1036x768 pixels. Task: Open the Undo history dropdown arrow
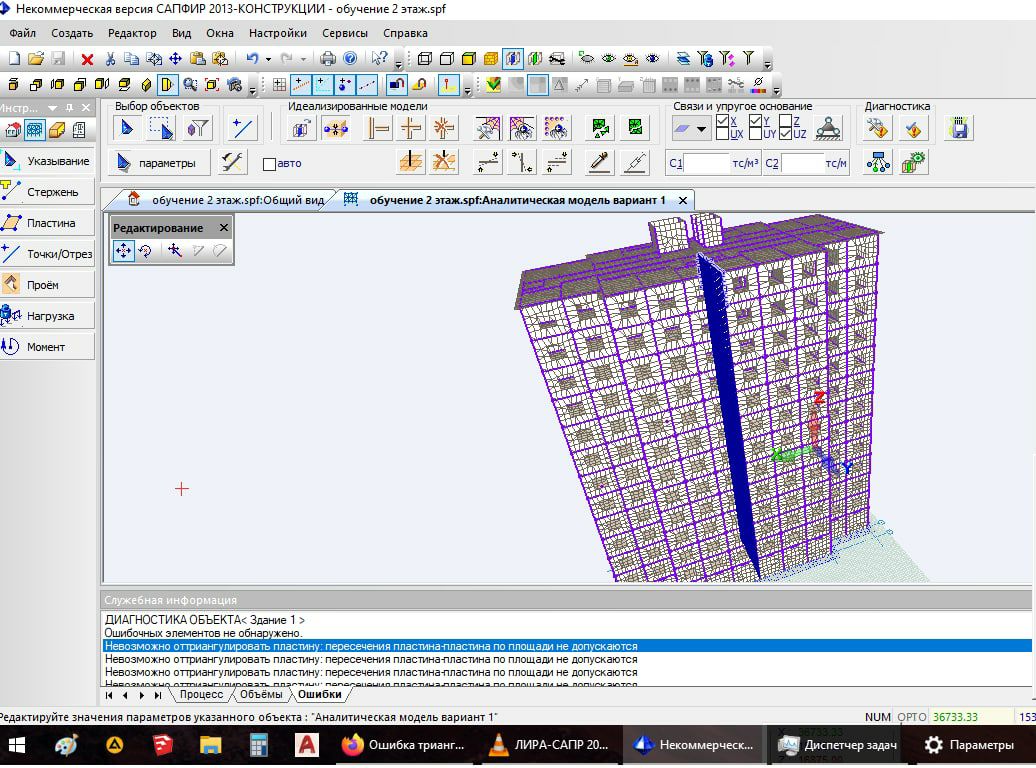[268, 59]
